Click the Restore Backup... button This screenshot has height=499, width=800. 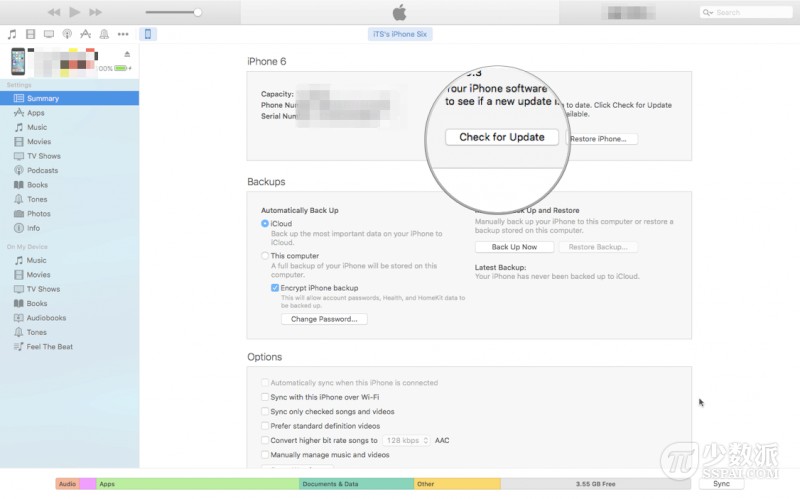pos(598,247)
